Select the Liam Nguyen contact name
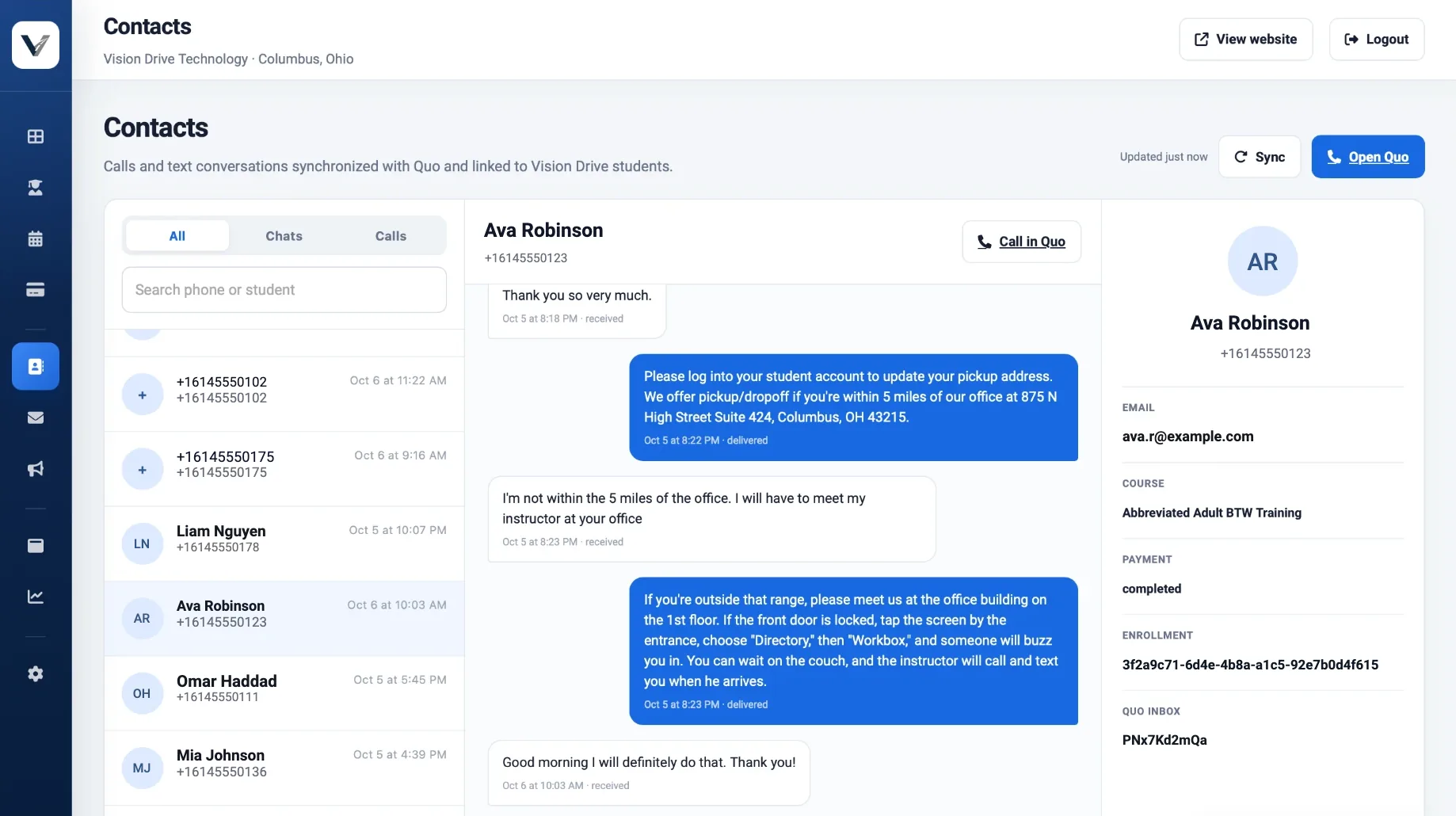The image size is (1456, 816). point(221,531)
